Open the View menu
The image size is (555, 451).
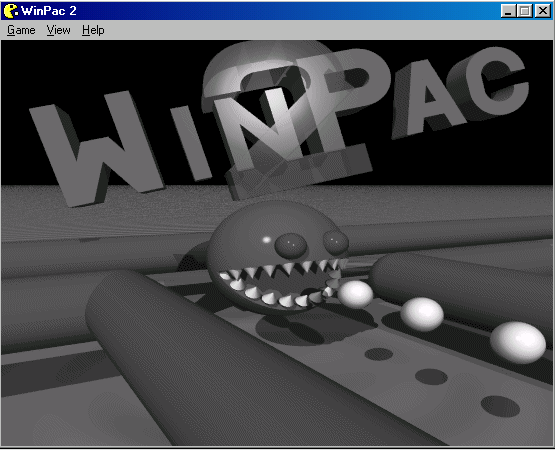point(58,30)
